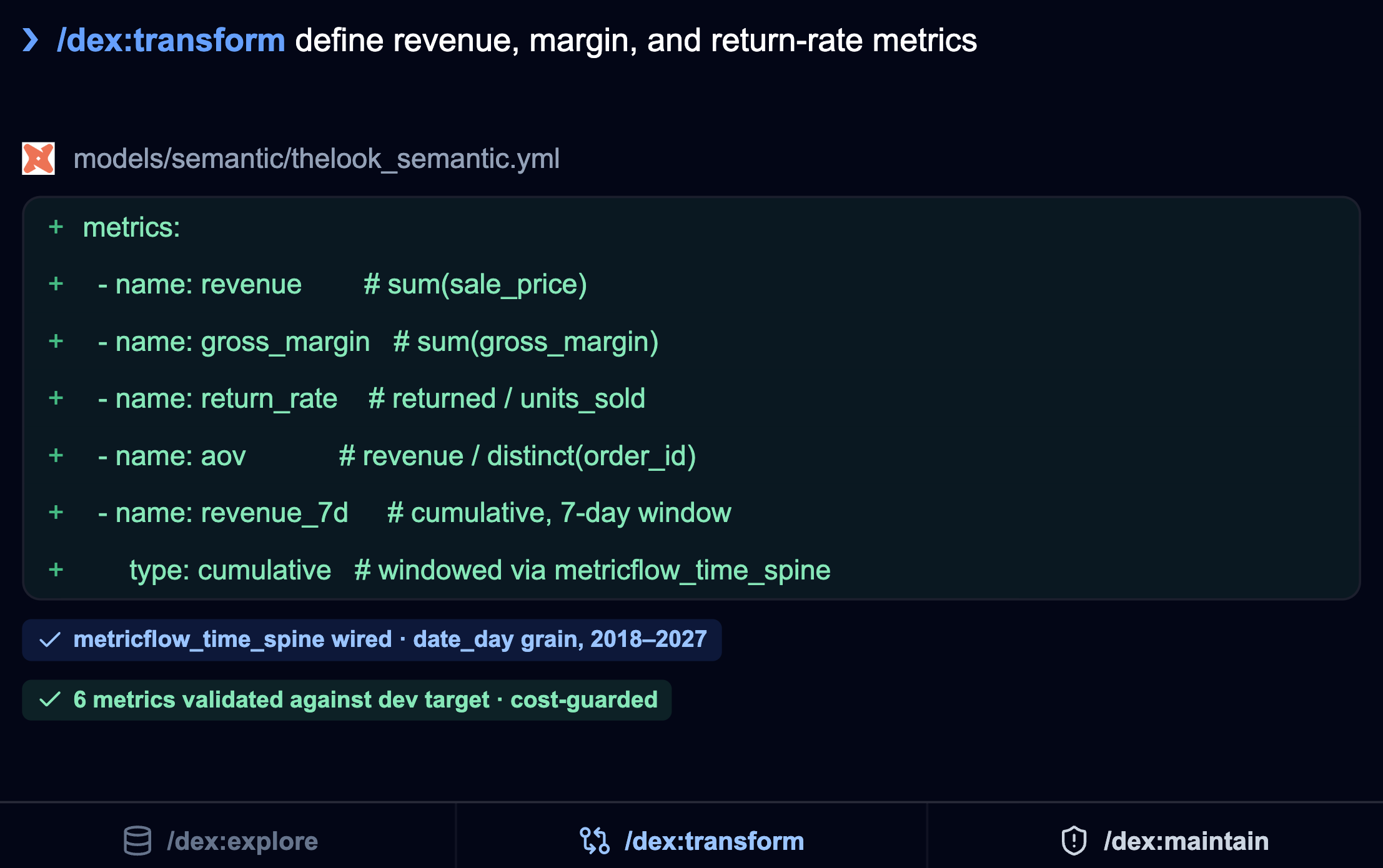Click the '# windowed via metricflow_time_spine' comment

click(592, 571)
